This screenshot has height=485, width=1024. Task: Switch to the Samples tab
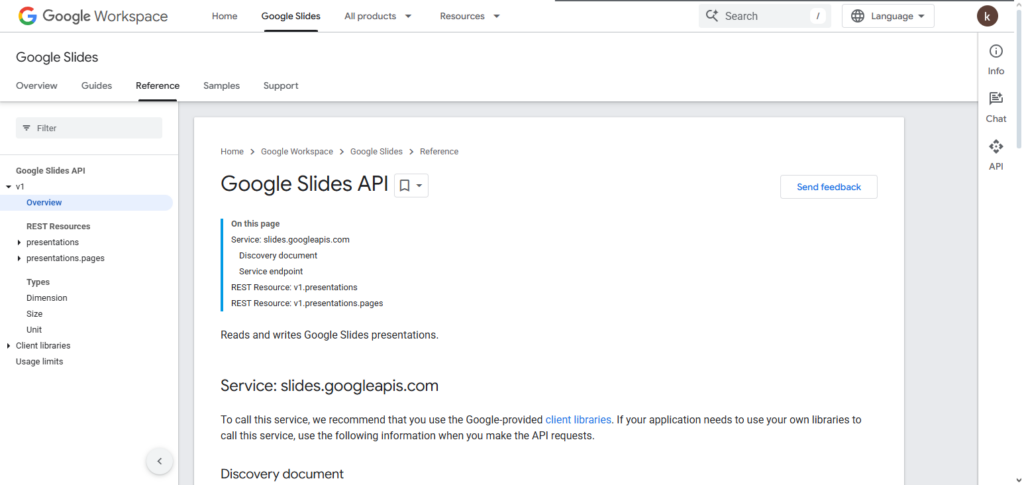point(221,86)
